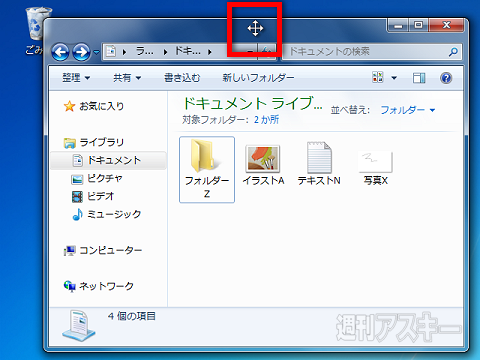
Task: Select ミュージック in the navigation pane
Action: (114, 214)
